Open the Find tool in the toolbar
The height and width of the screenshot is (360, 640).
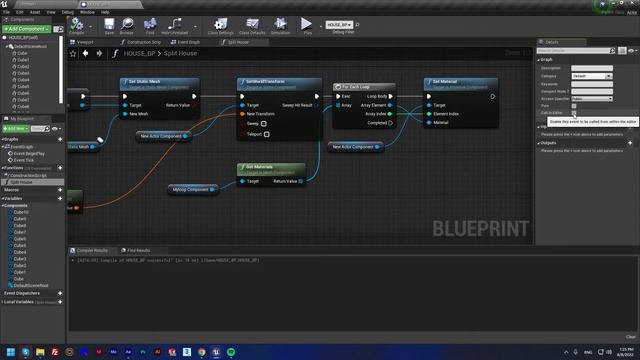point(150,26)
